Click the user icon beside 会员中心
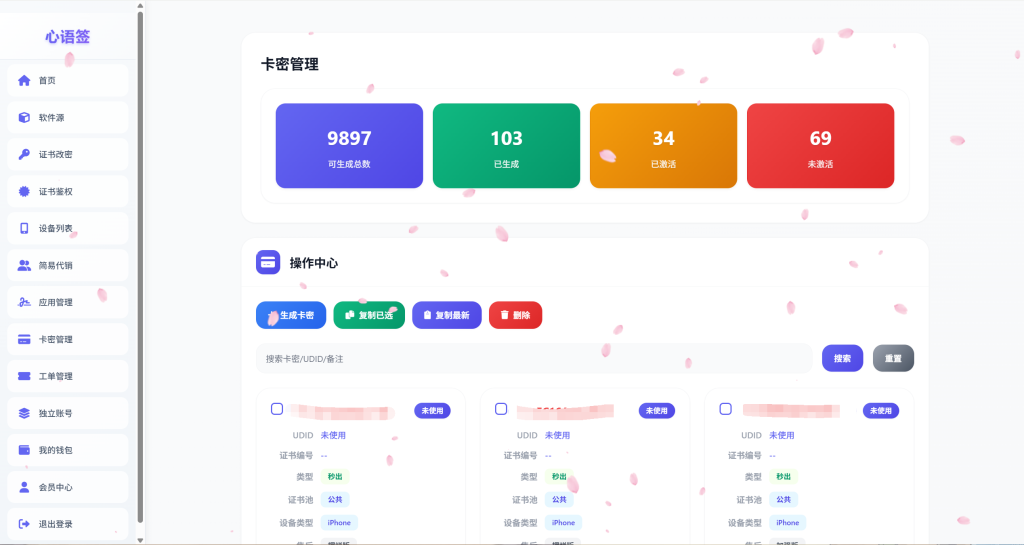This screenshot has height=545, width=1024. click(x=24, y=487)
